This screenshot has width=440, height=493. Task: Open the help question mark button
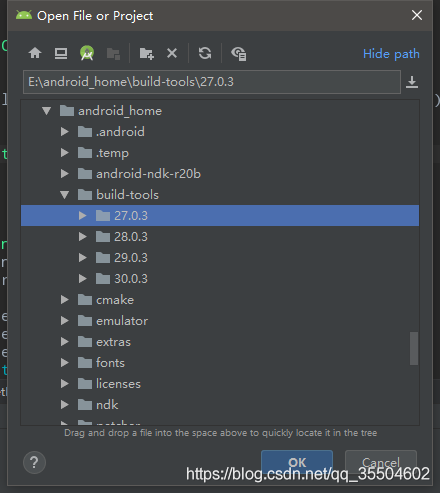[34, 462]
